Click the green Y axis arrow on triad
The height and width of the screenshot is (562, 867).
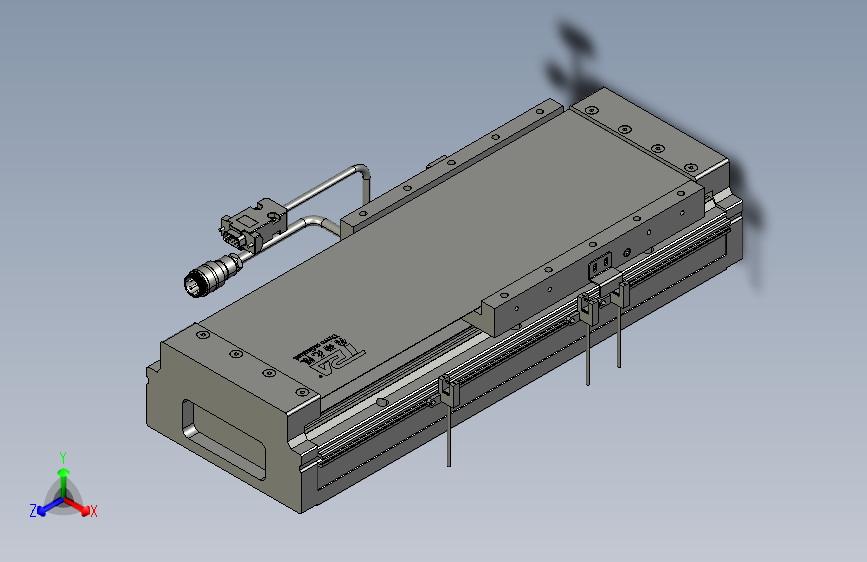click(64, 482)
